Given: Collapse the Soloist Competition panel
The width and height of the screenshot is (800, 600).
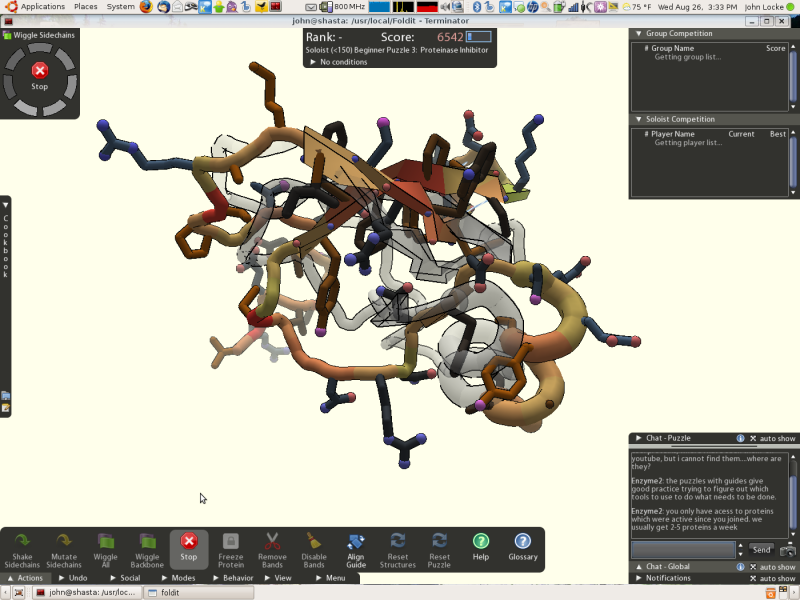Looking at the screenshot, I should pyautogui.click(x=638, y=119).
